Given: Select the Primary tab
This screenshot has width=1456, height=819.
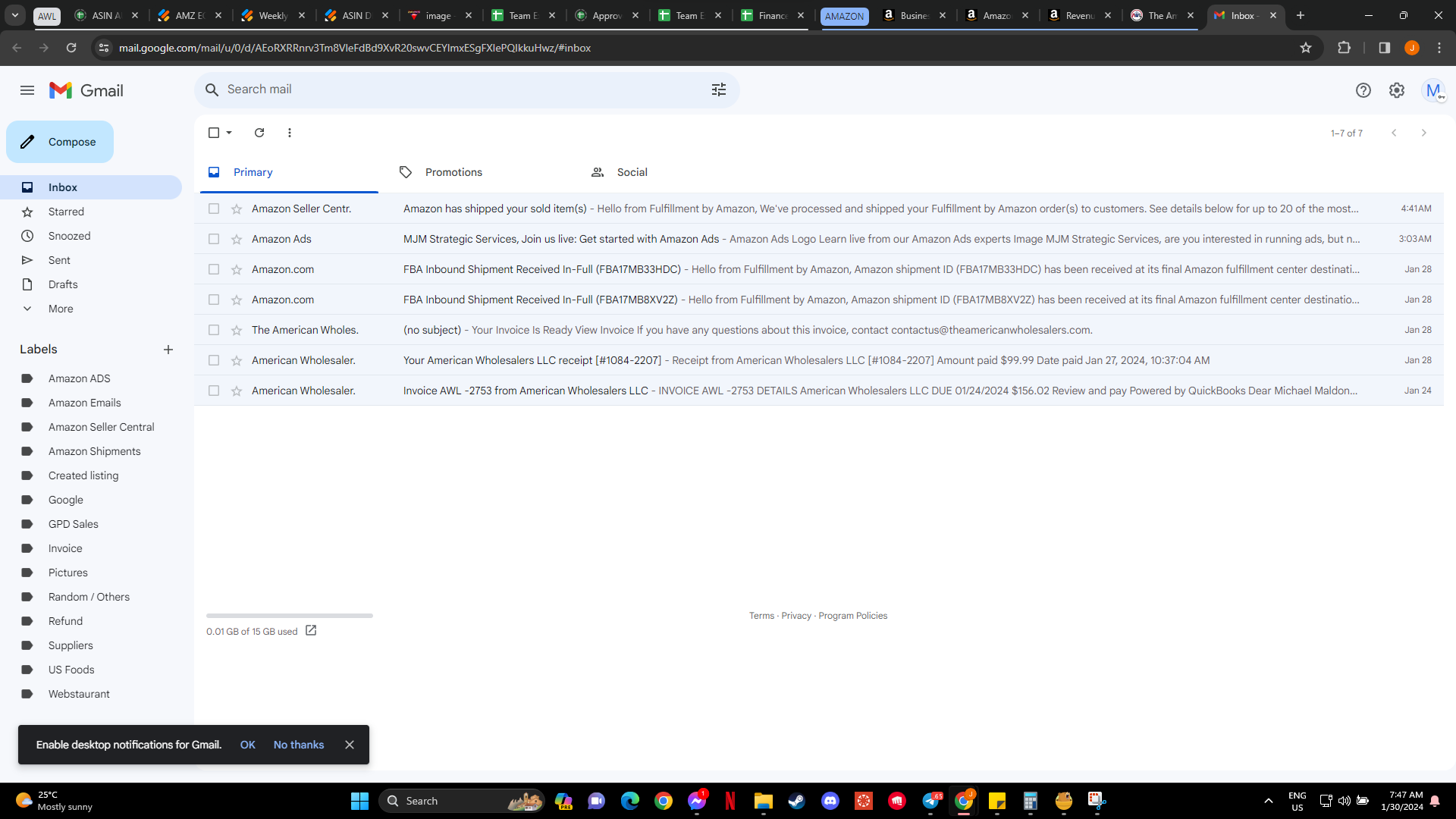Looking at the screenshot, I should point(253,172).
